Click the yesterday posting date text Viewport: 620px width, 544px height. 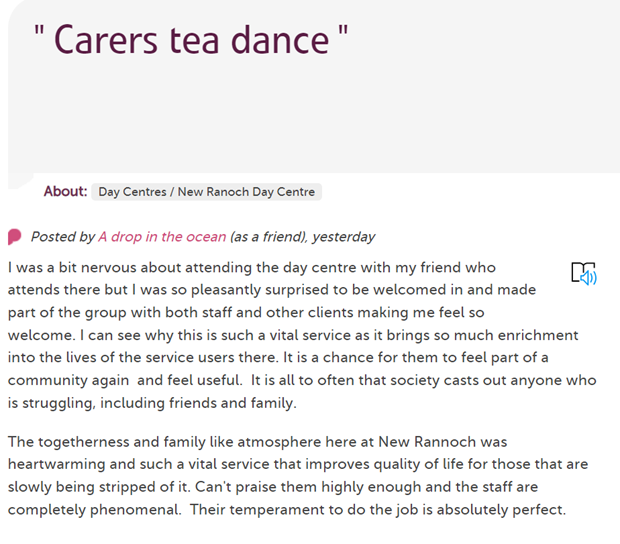pyautogui.click(x=344, y=237)
